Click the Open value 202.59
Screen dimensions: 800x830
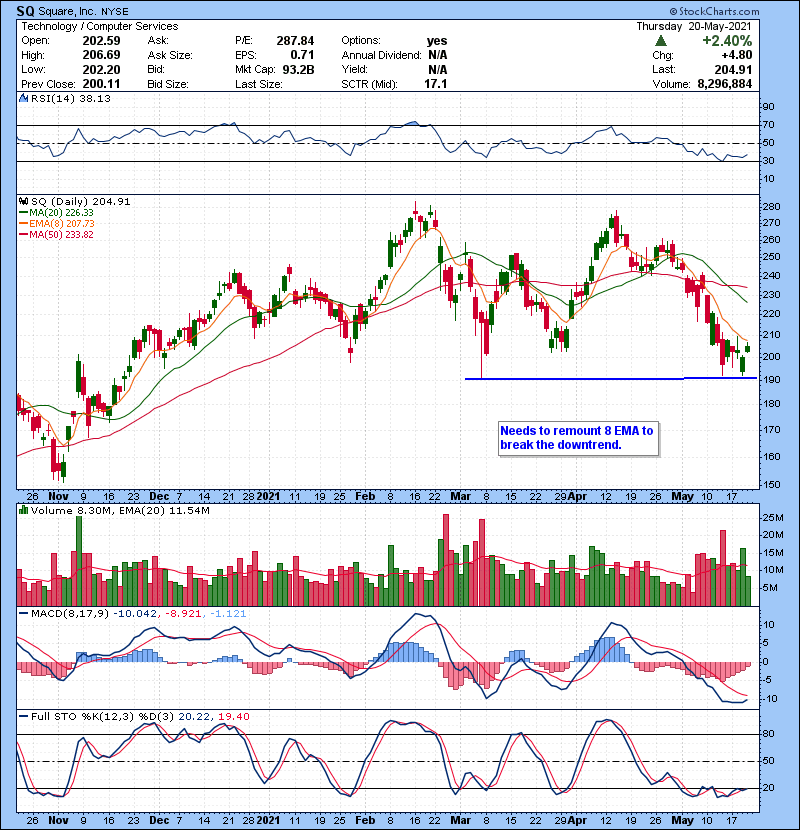pyautogui.click(x=101, y=41)
